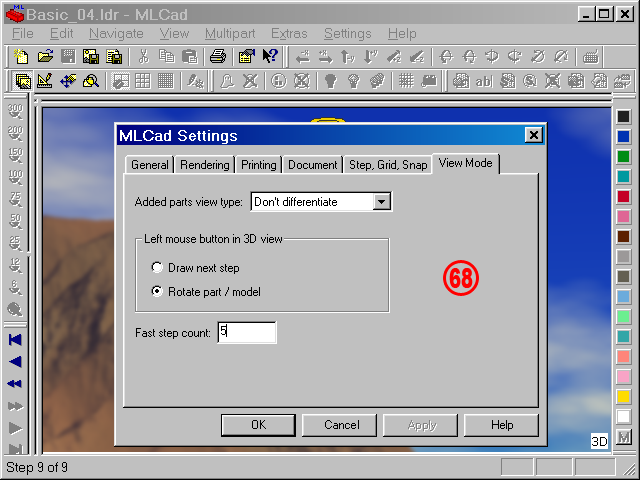This screenshot has width=640, height=480.
Task: Open the Multipart menu
Action: coord(230,33)
